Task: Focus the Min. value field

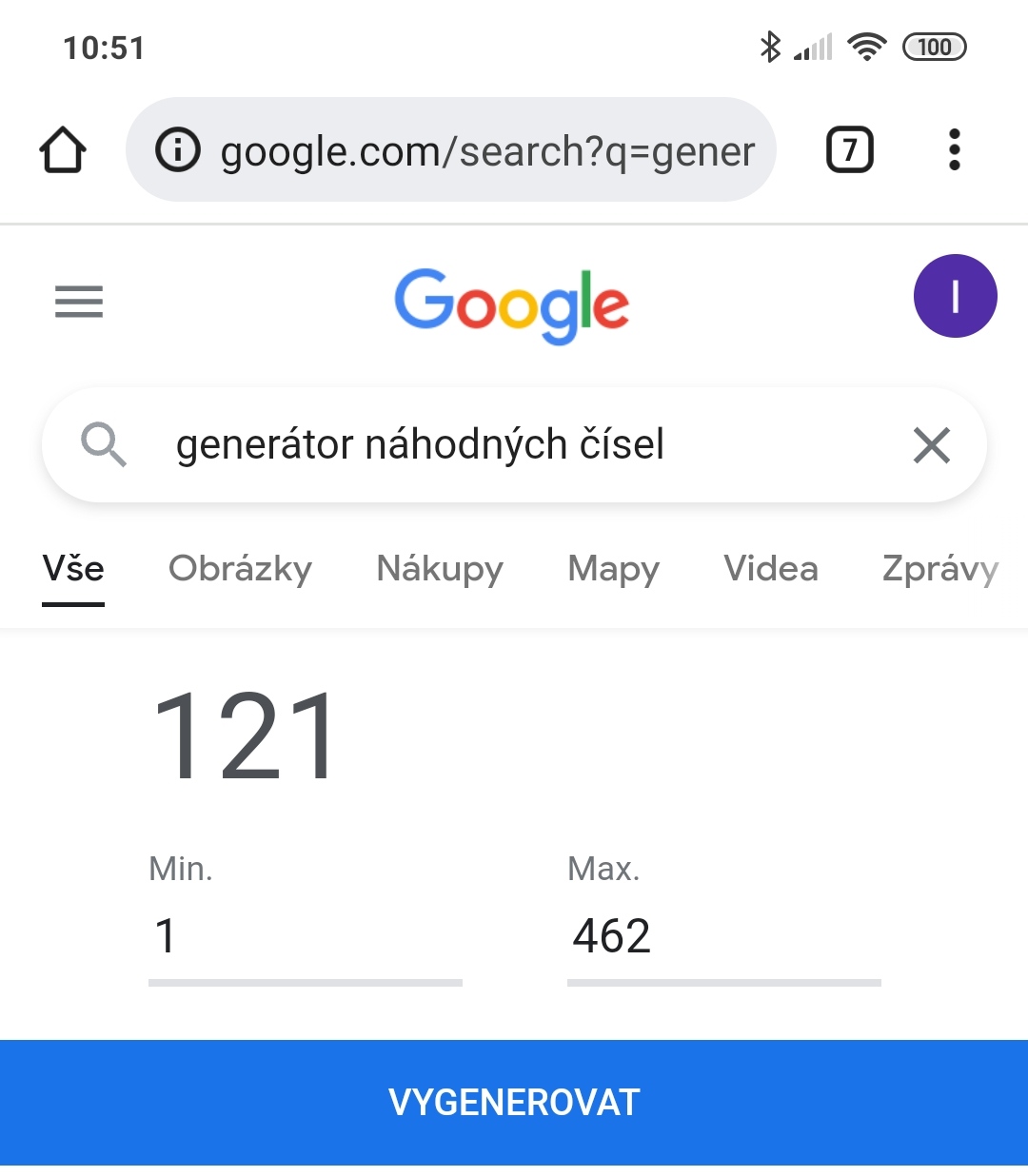Action: click(x=305, y=936)
